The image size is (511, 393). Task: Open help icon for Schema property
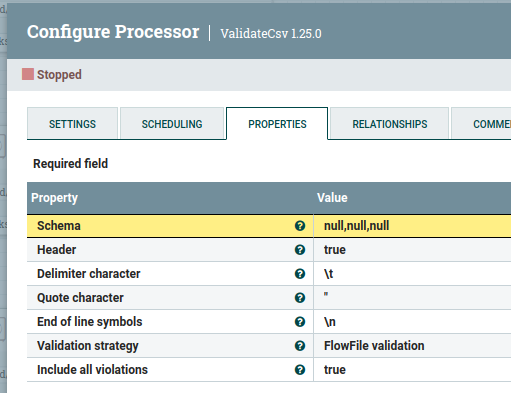pyautogui.click(x=300, y=226)
